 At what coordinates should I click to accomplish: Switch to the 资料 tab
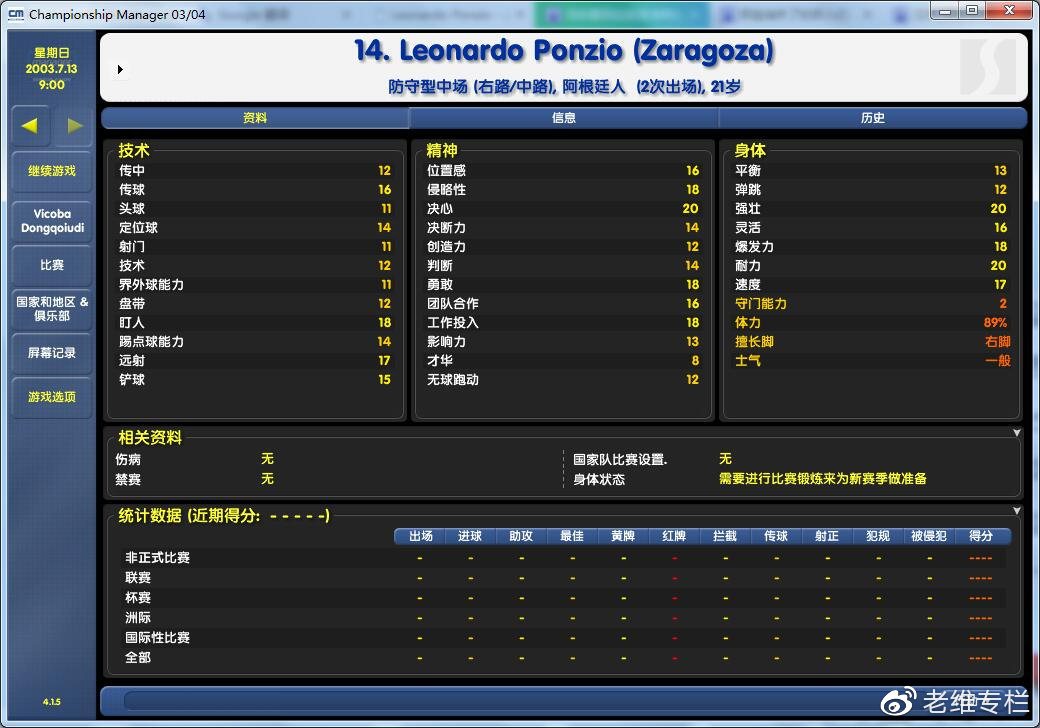coord(255,118)
